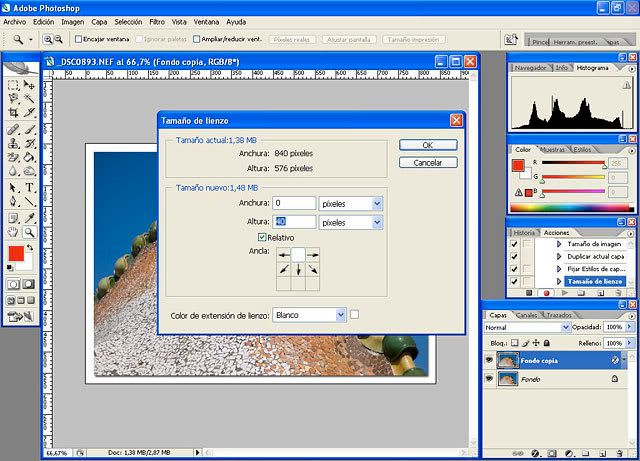640x461 pixels.
Task: Open the Imagen menu
Action: (x=73, y=22)
